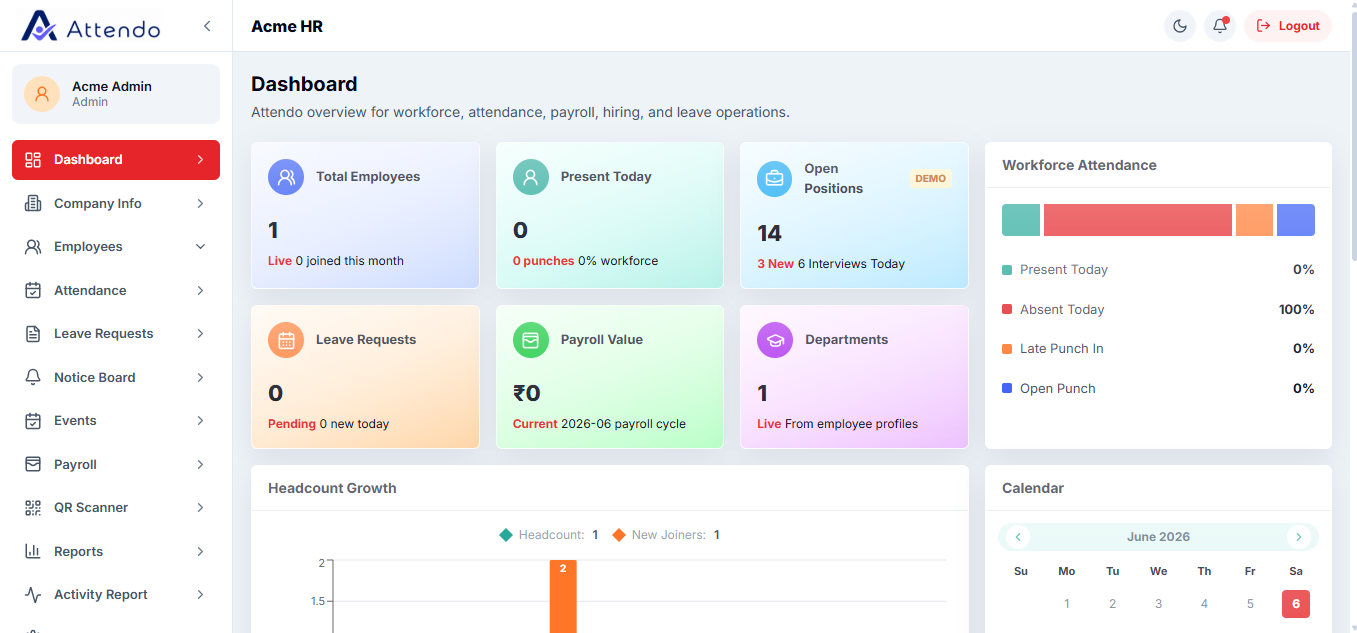Image resolution: width=1357 pixels, height=633 pixels.
Task: Click the Departments graduation cap icon
Action: coord(775,340)
